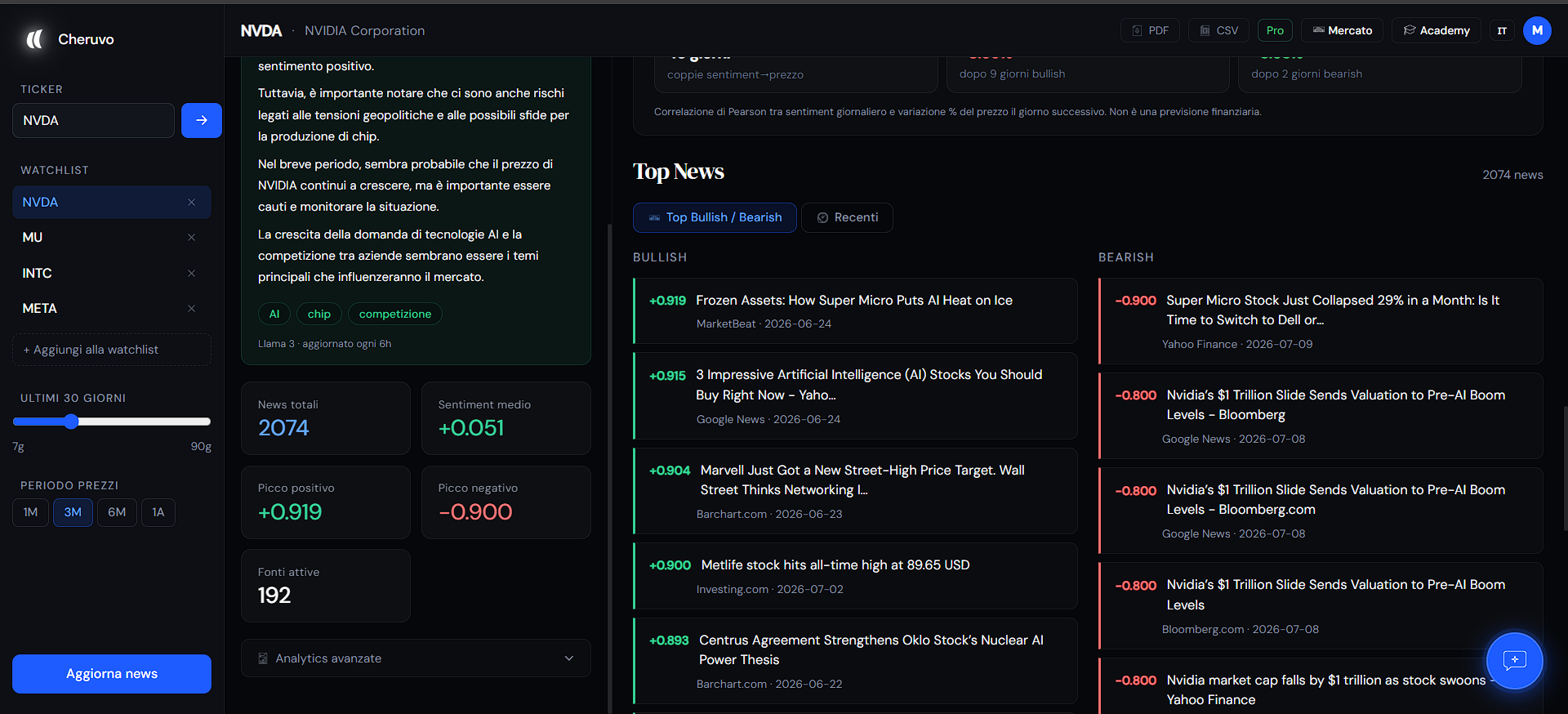Click the Cheruvo logo icon
Viewport: 1568px width, 714px height.
pyautogui.click(x=34, y=38)
